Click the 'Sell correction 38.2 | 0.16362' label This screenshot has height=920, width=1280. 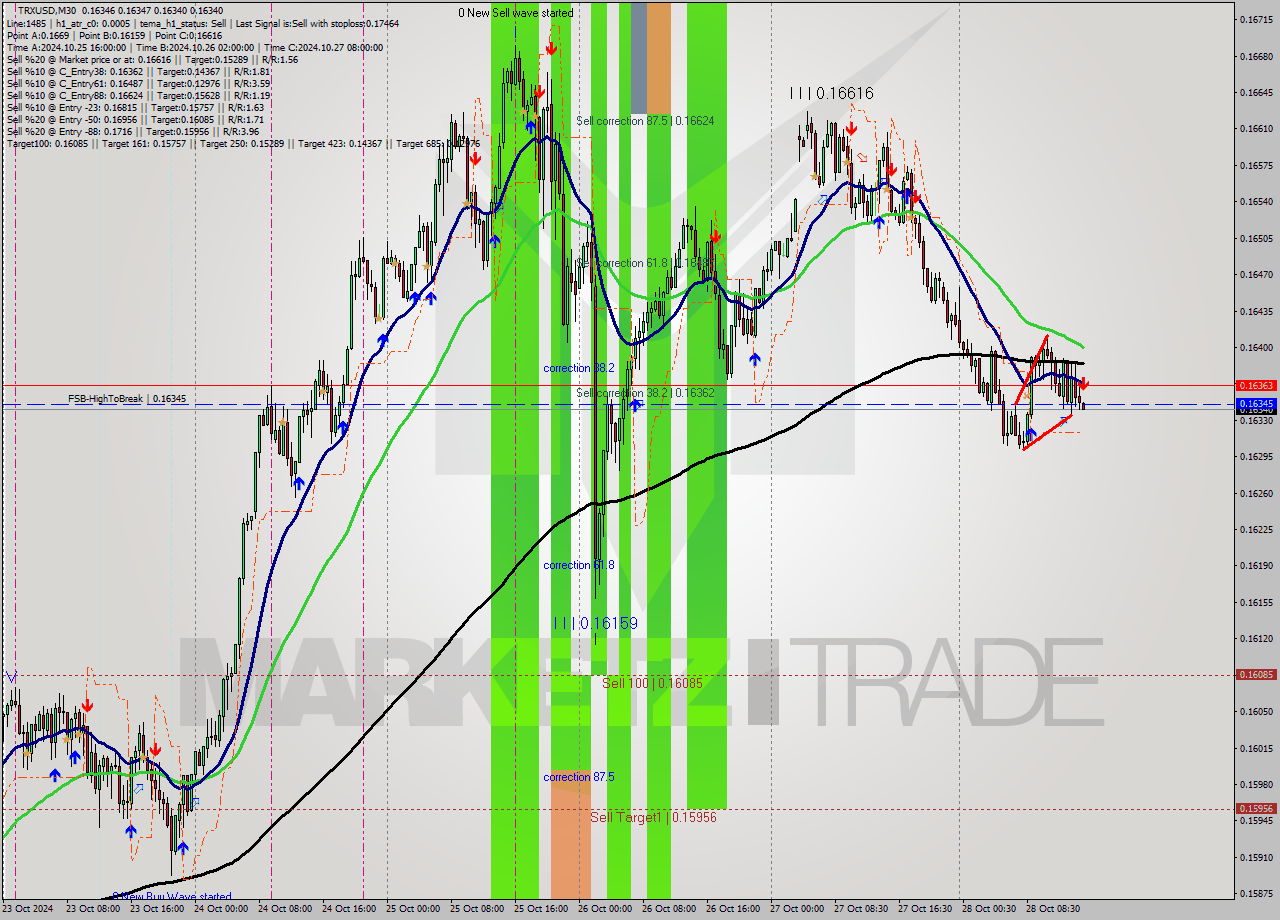[x=645, y=393]
